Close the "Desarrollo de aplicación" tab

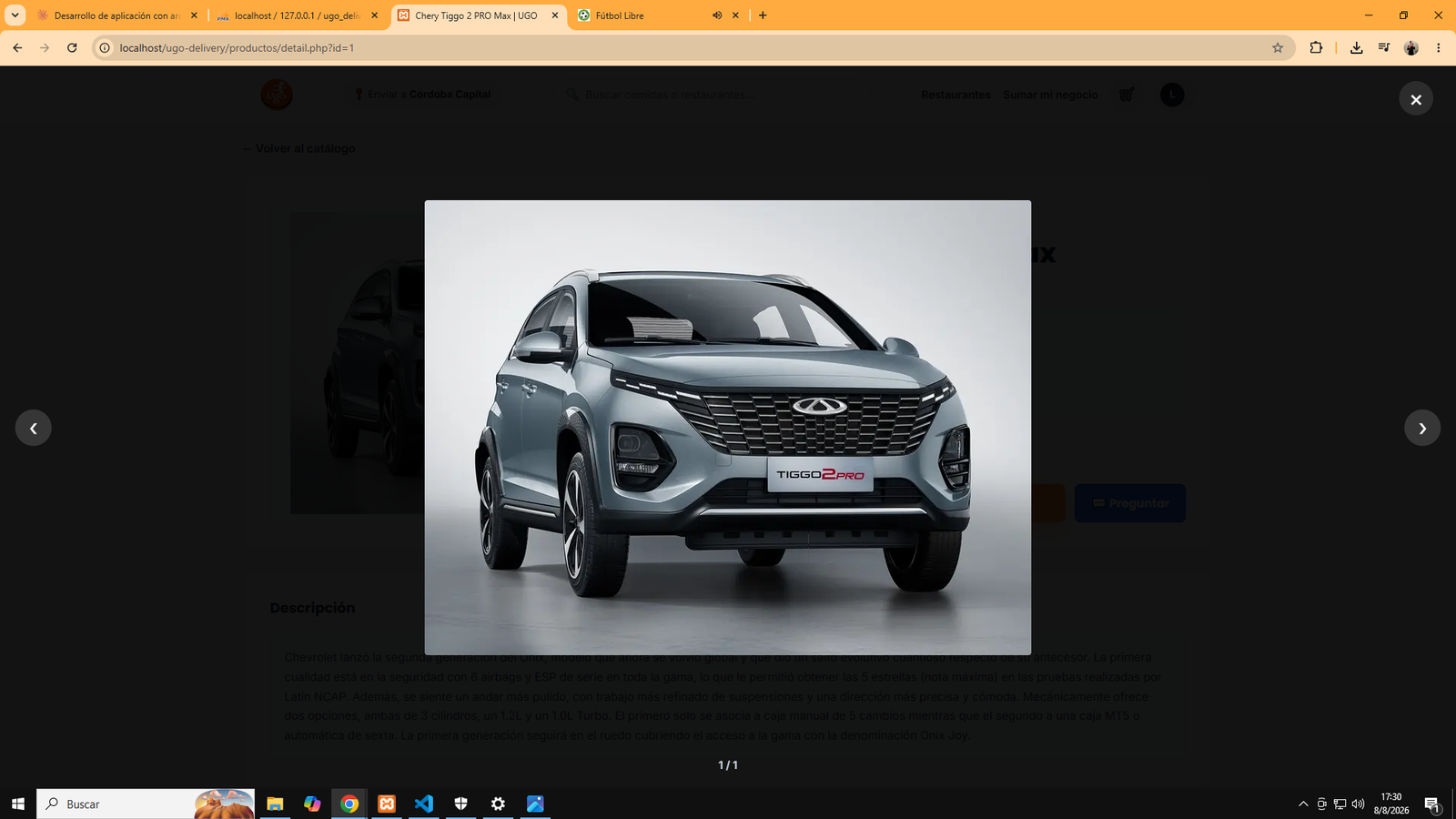pos(194,15)
